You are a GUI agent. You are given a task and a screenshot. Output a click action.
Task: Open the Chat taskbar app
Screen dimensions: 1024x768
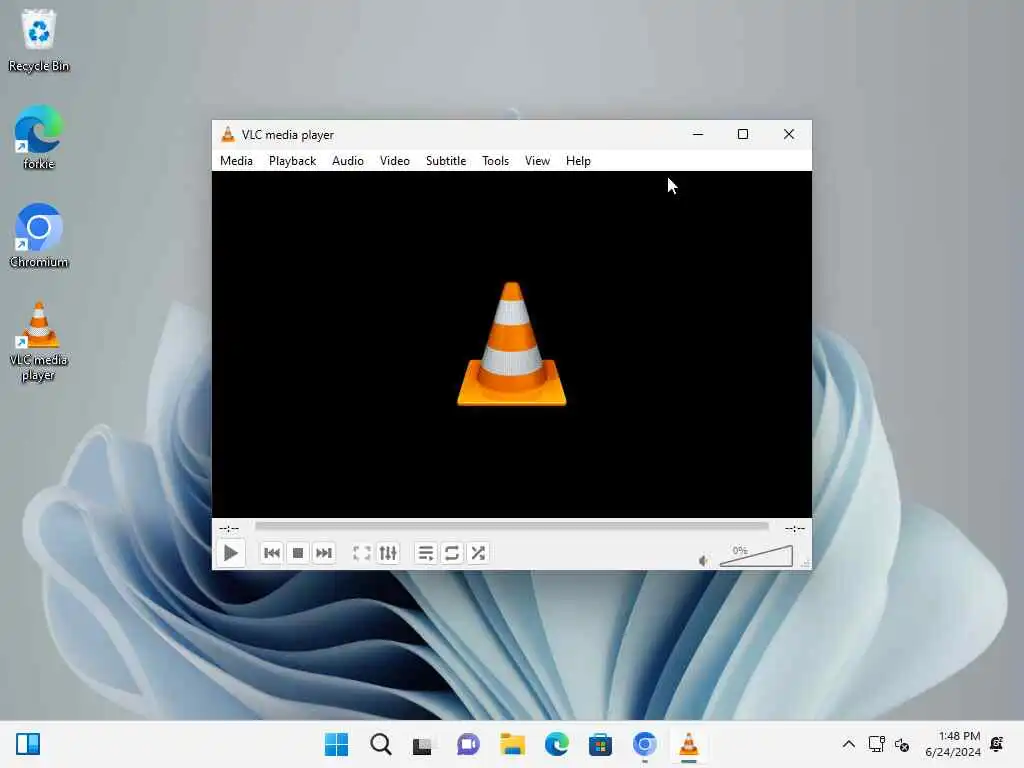(x=468, y=744)
